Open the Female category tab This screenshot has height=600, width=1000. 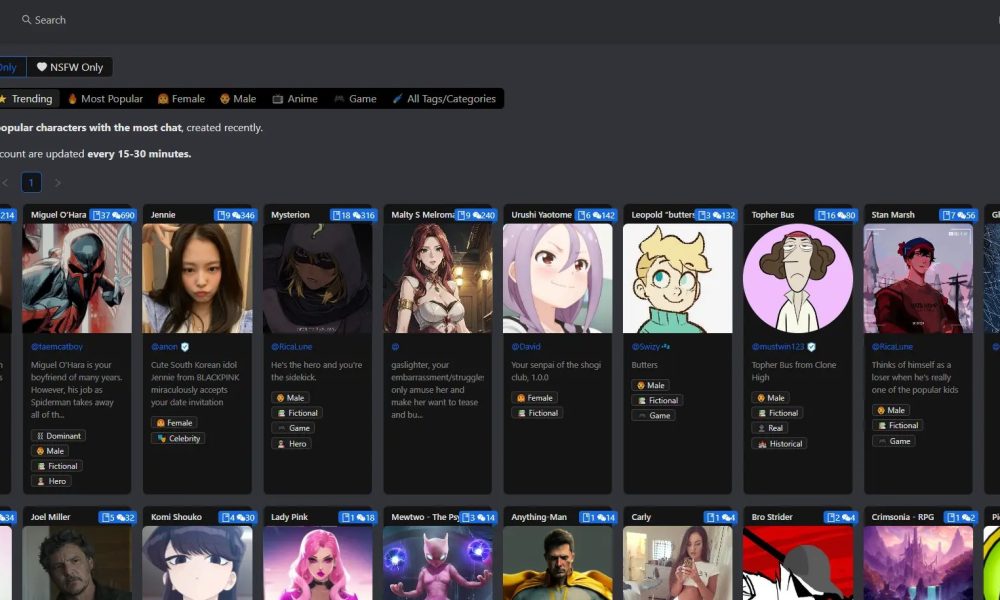tap(181, 98)
